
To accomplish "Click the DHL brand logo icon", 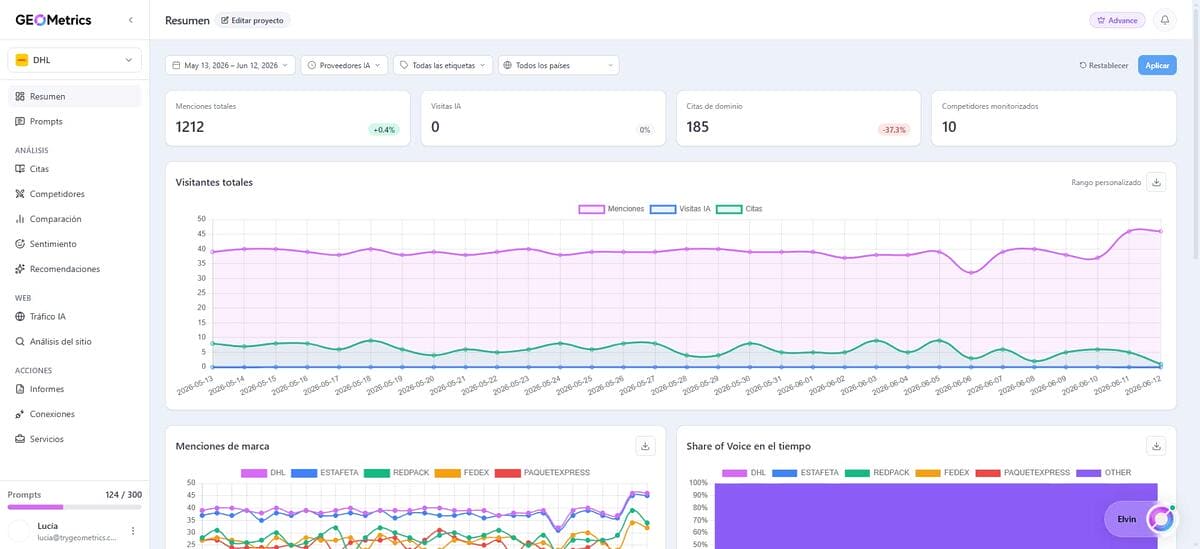I will 22,60.
